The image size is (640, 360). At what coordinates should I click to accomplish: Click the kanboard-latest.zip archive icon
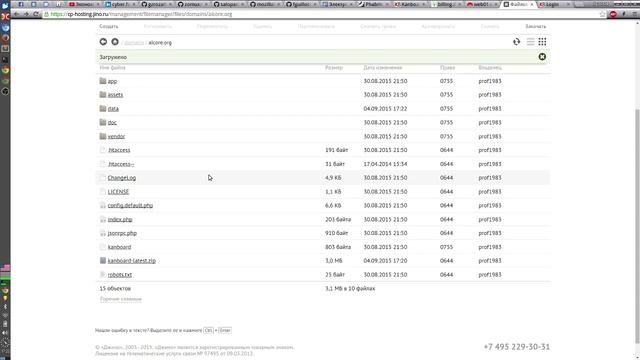pos(103,260)
